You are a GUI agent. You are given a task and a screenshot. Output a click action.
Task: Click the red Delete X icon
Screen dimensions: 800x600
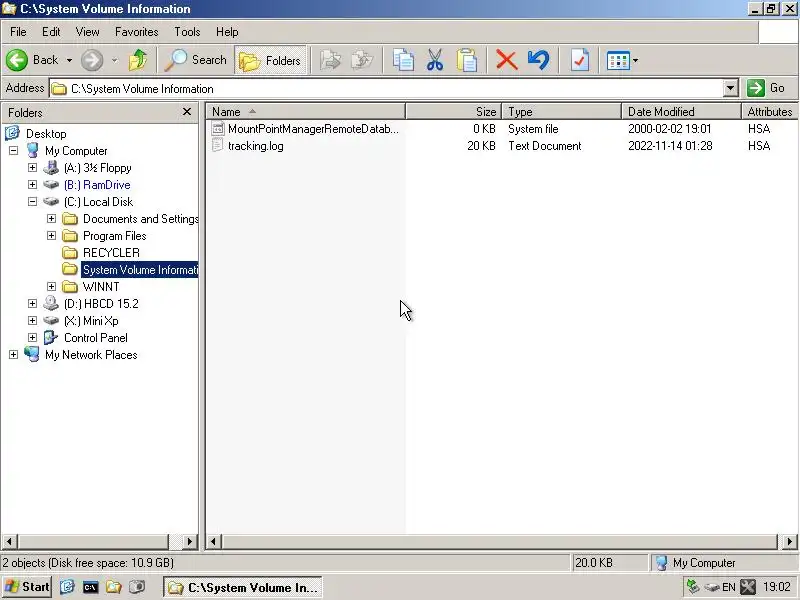tap(507, 60)
